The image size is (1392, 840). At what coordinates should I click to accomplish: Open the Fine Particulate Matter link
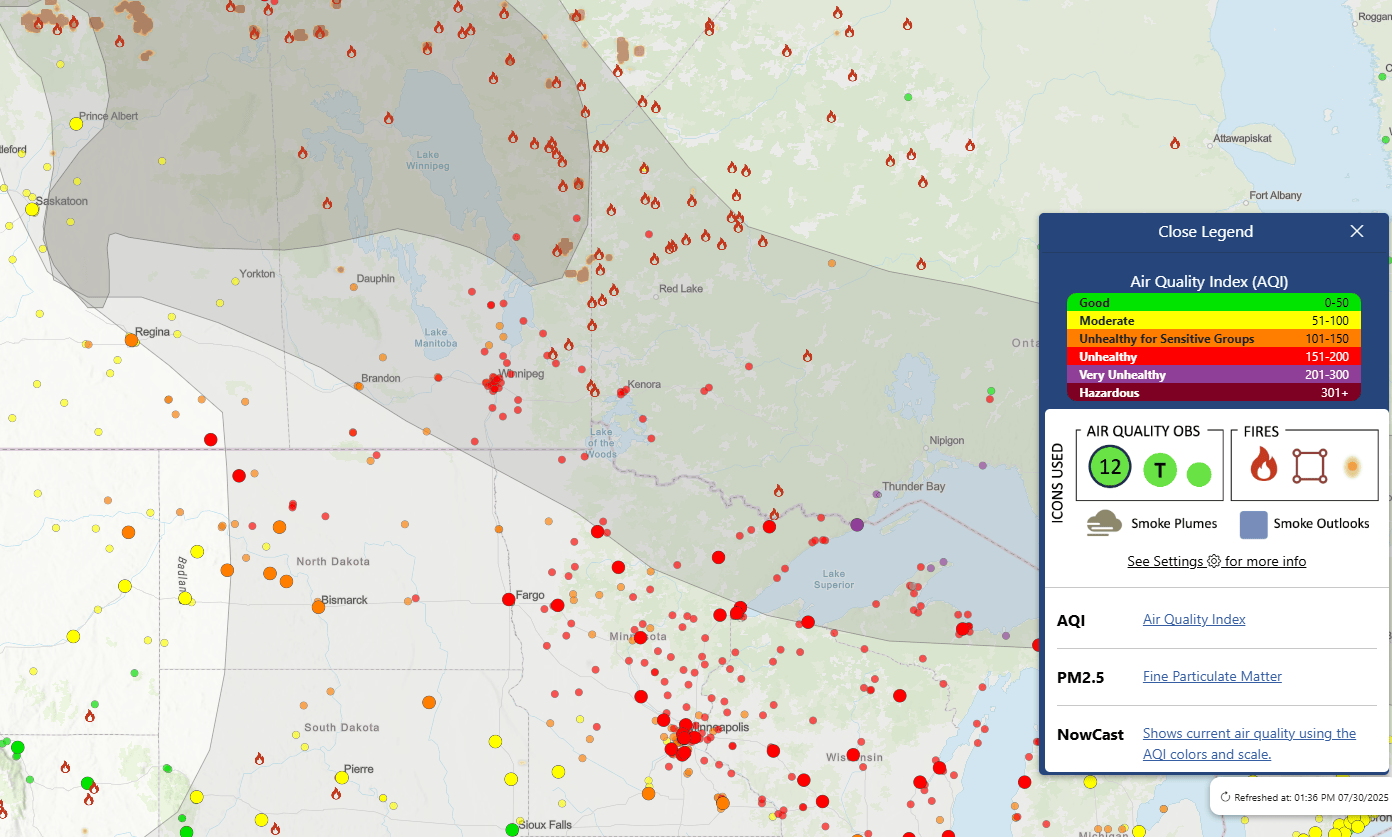pyautogui.click(x=1212, y=676)
